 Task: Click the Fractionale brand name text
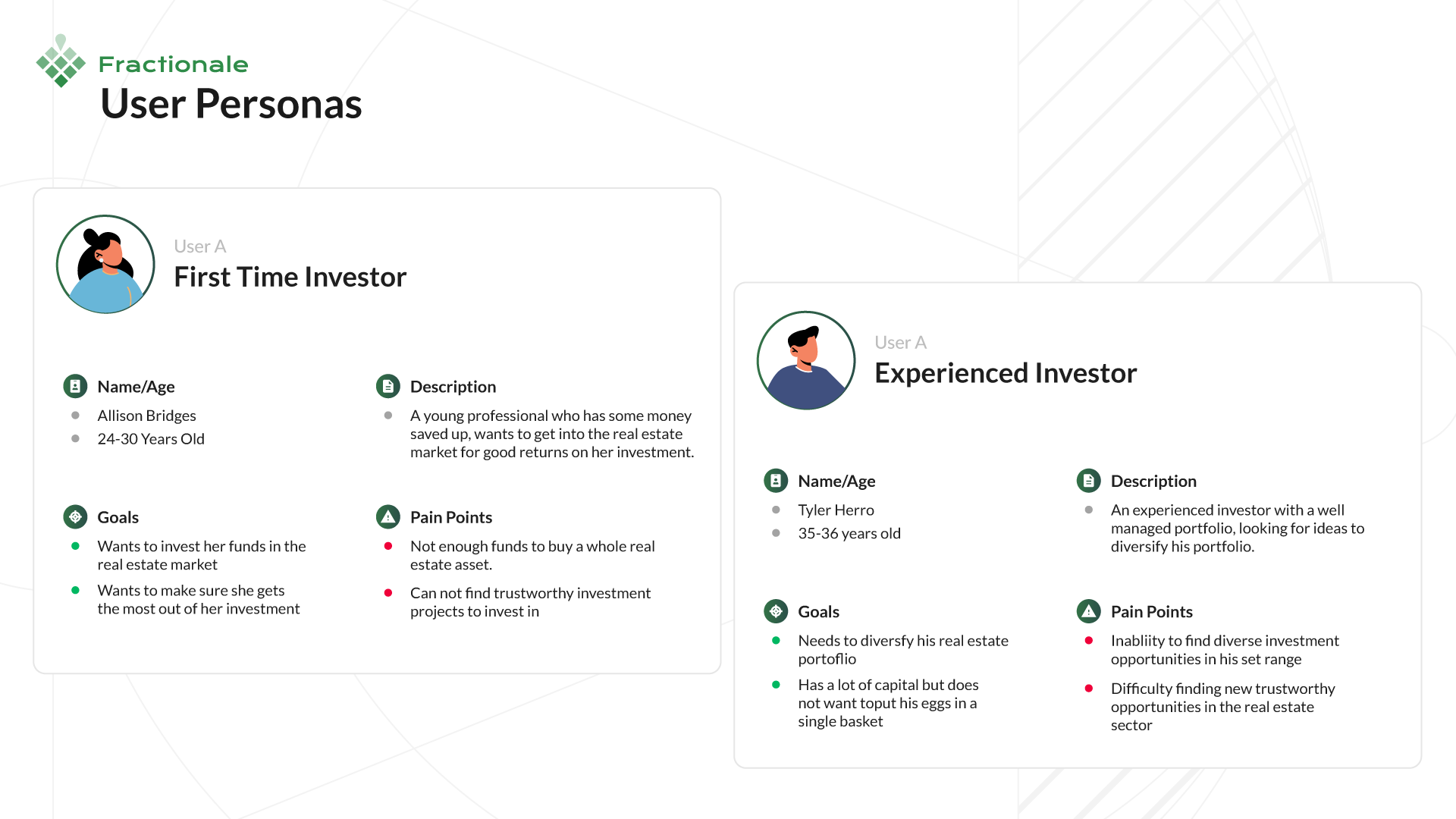click(173, 64)
